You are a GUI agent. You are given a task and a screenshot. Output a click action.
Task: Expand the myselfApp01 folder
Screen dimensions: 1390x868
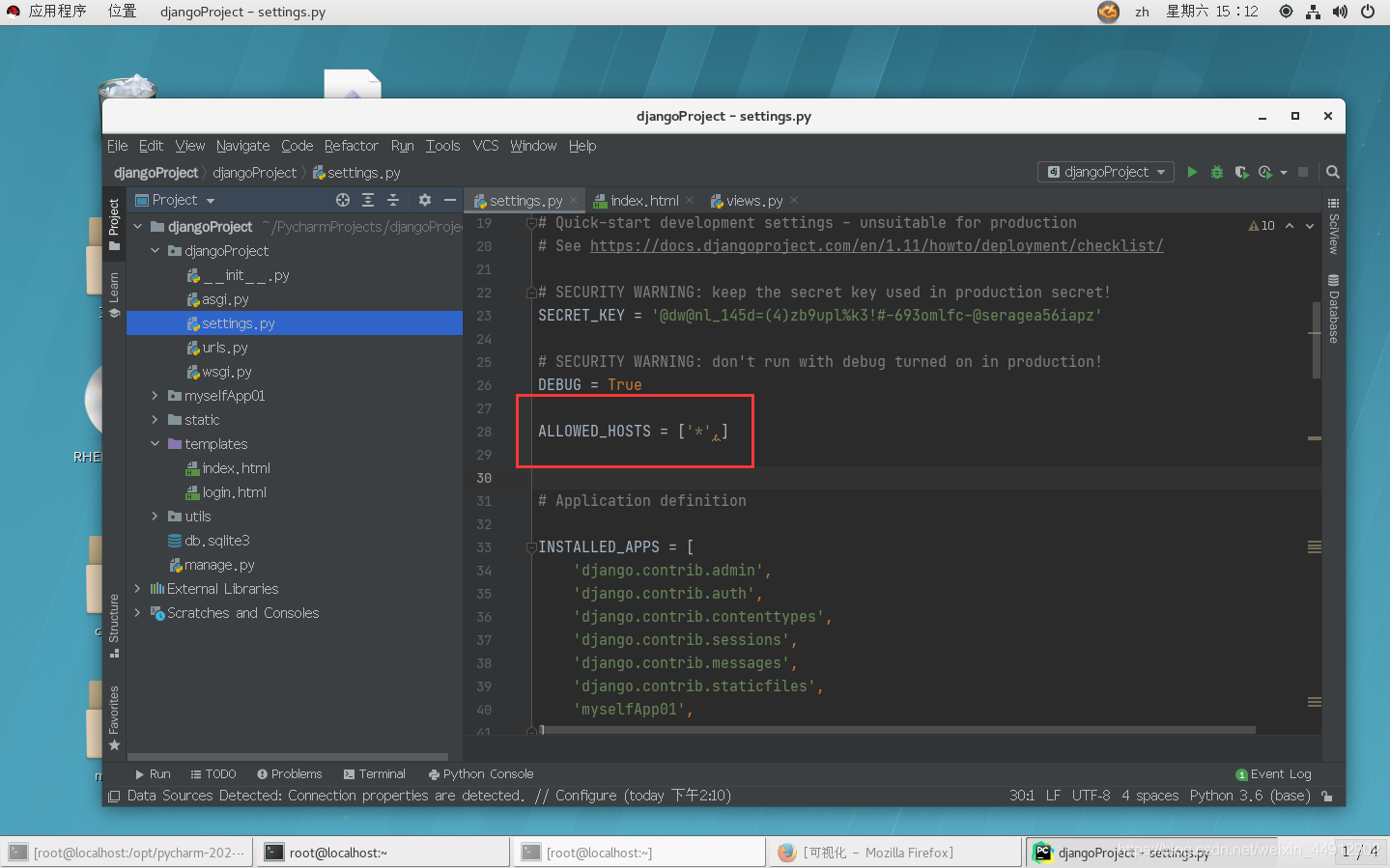[x=155, y=396]
